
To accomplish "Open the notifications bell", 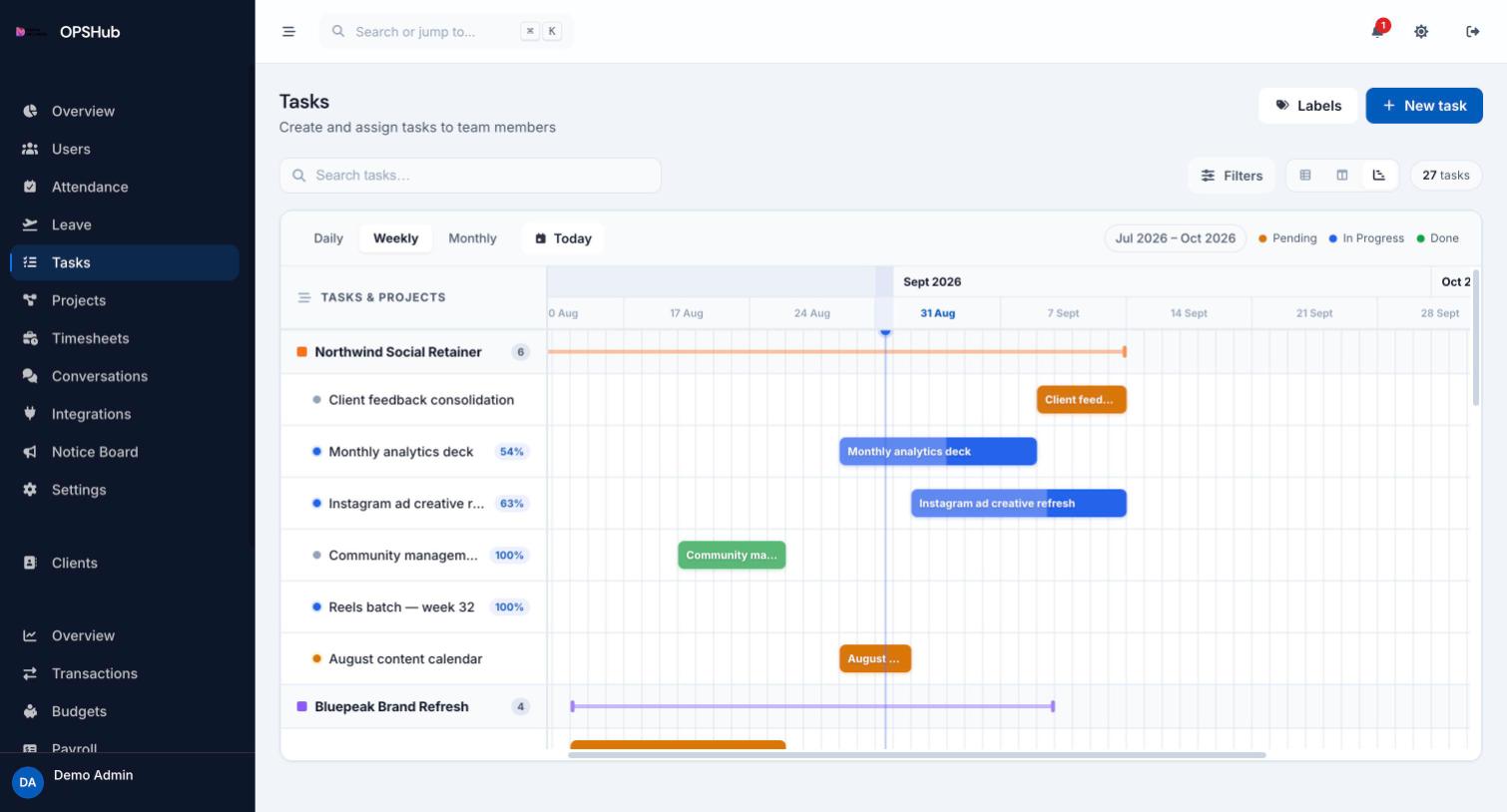I will [1378, 31].
